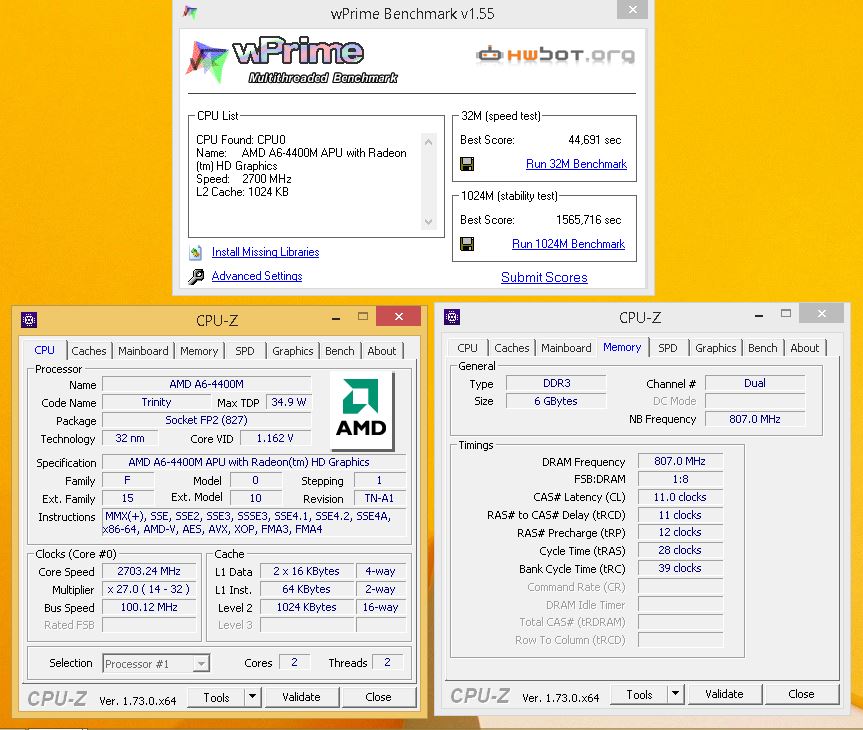Click the 1024M best score 1565,716 sec
This screenshot has width=863, height=730.
[x=588, y=220]
